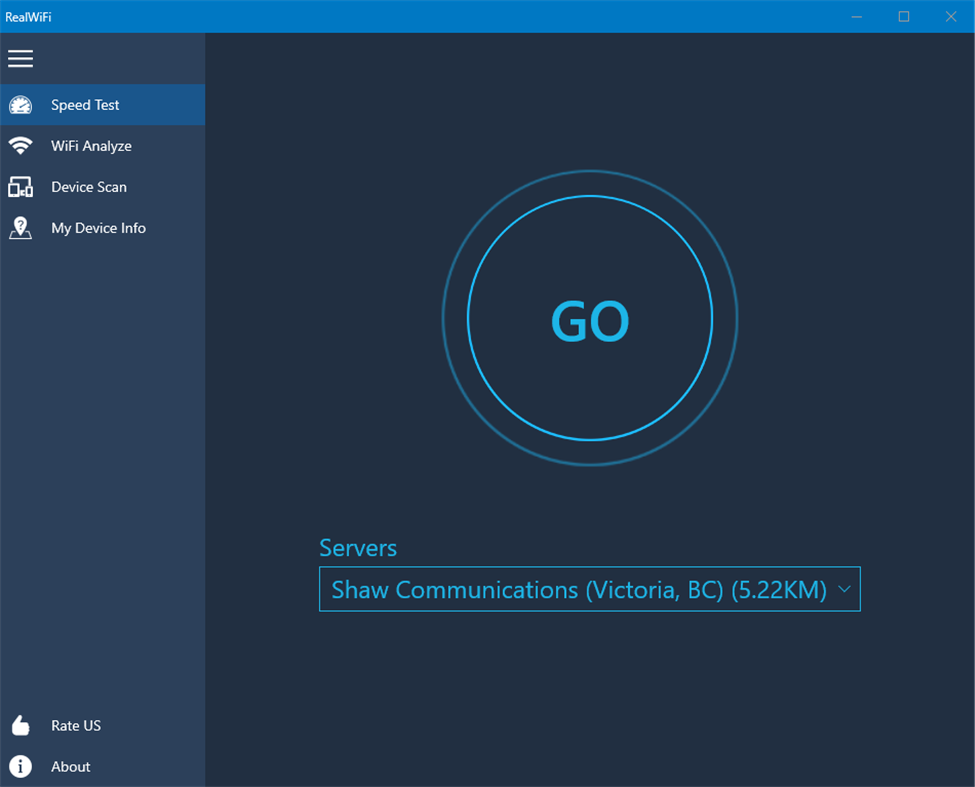Switch to the Device Scan section

click(89, 186)
